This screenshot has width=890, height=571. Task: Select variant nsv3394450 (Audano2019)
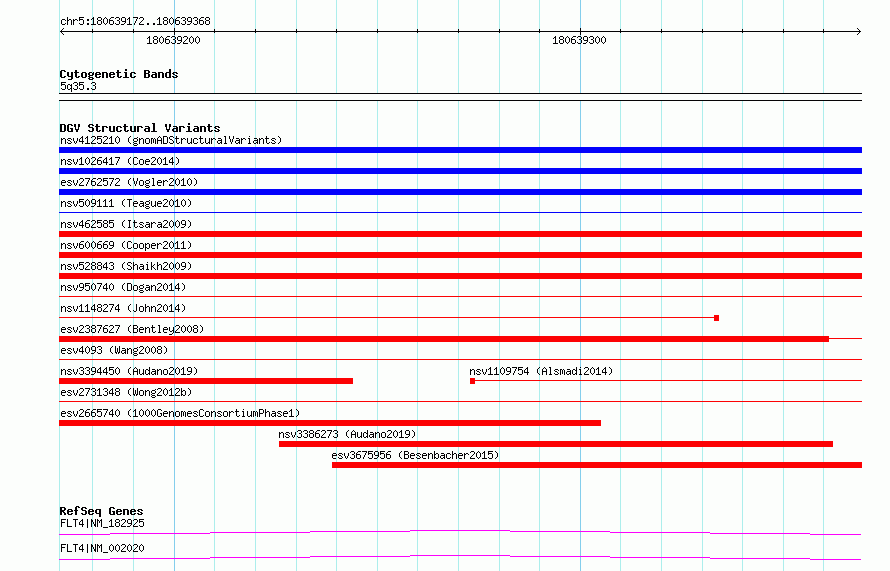(129, 371)
